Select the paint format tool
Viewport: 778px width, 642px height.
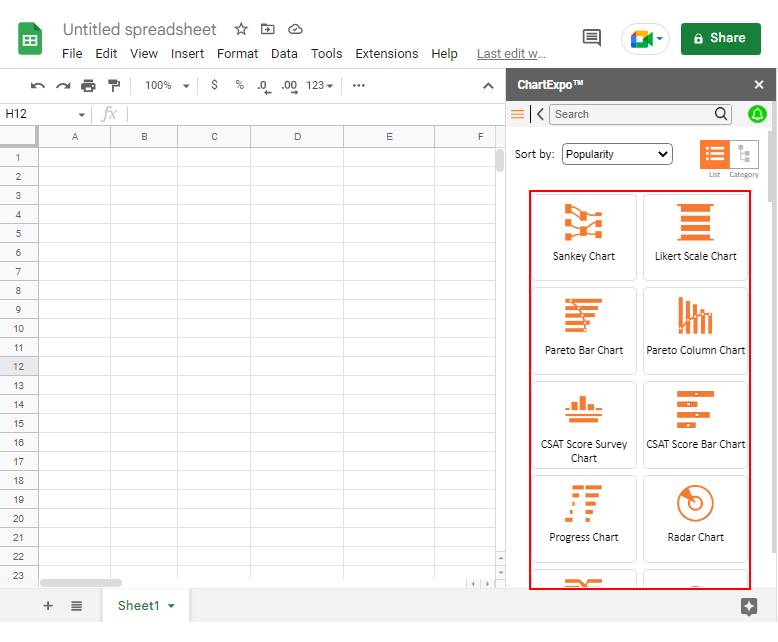click(114, 86)
